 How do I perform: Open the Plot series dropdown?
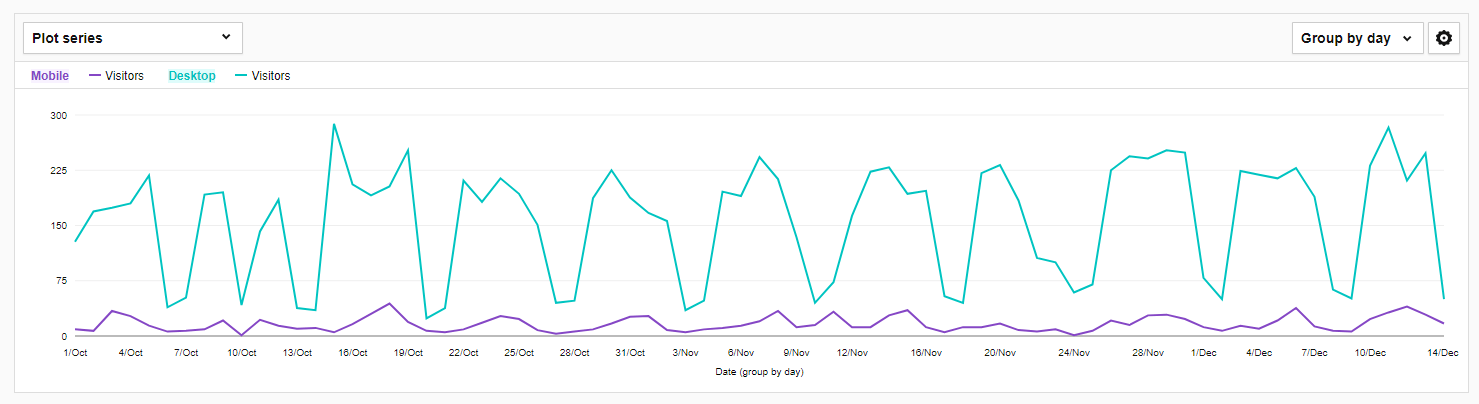coord(133,38)
